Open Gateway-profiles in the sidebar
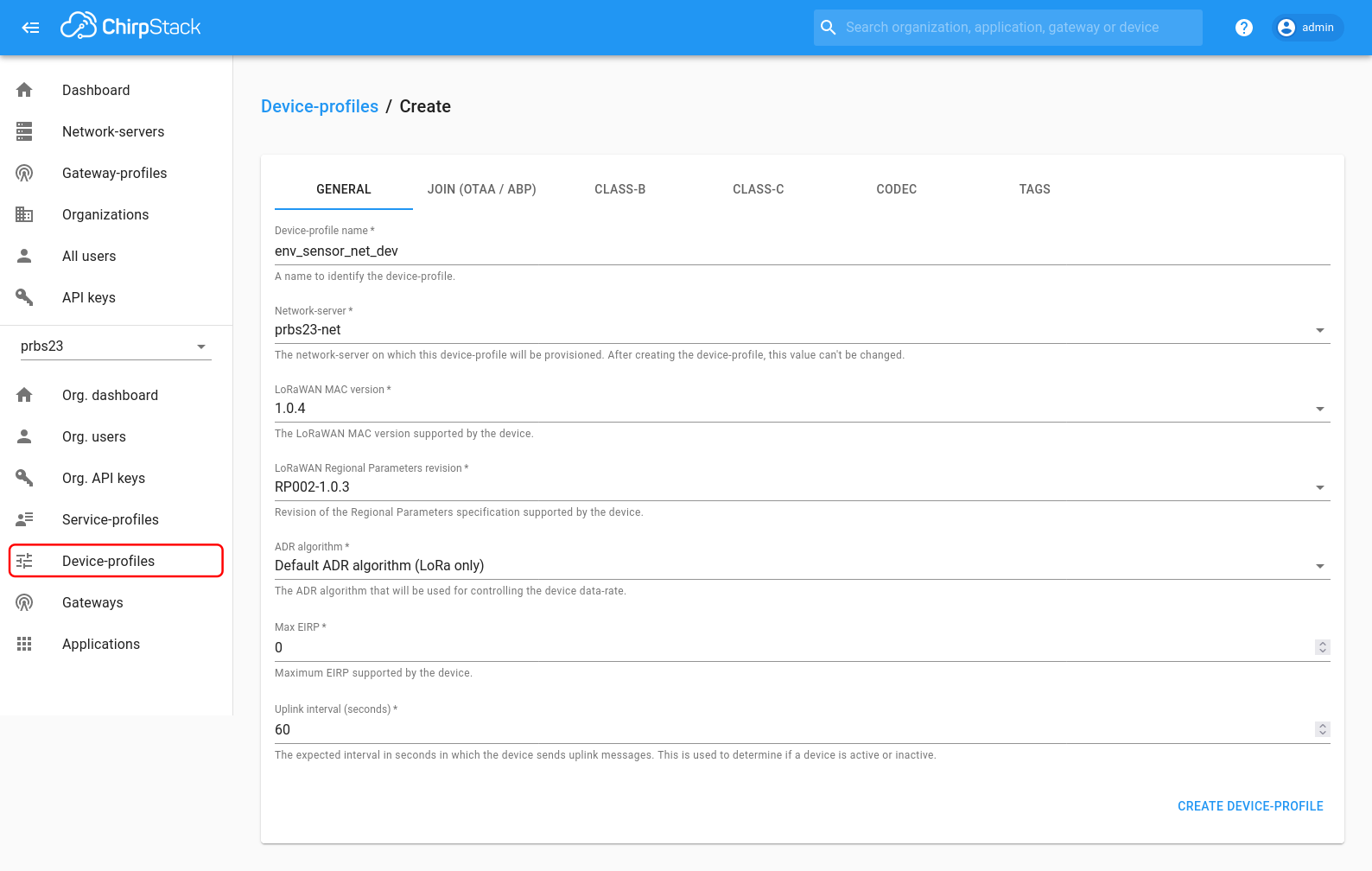This screenshot has height=871, width=1372. tap(116, 173)
